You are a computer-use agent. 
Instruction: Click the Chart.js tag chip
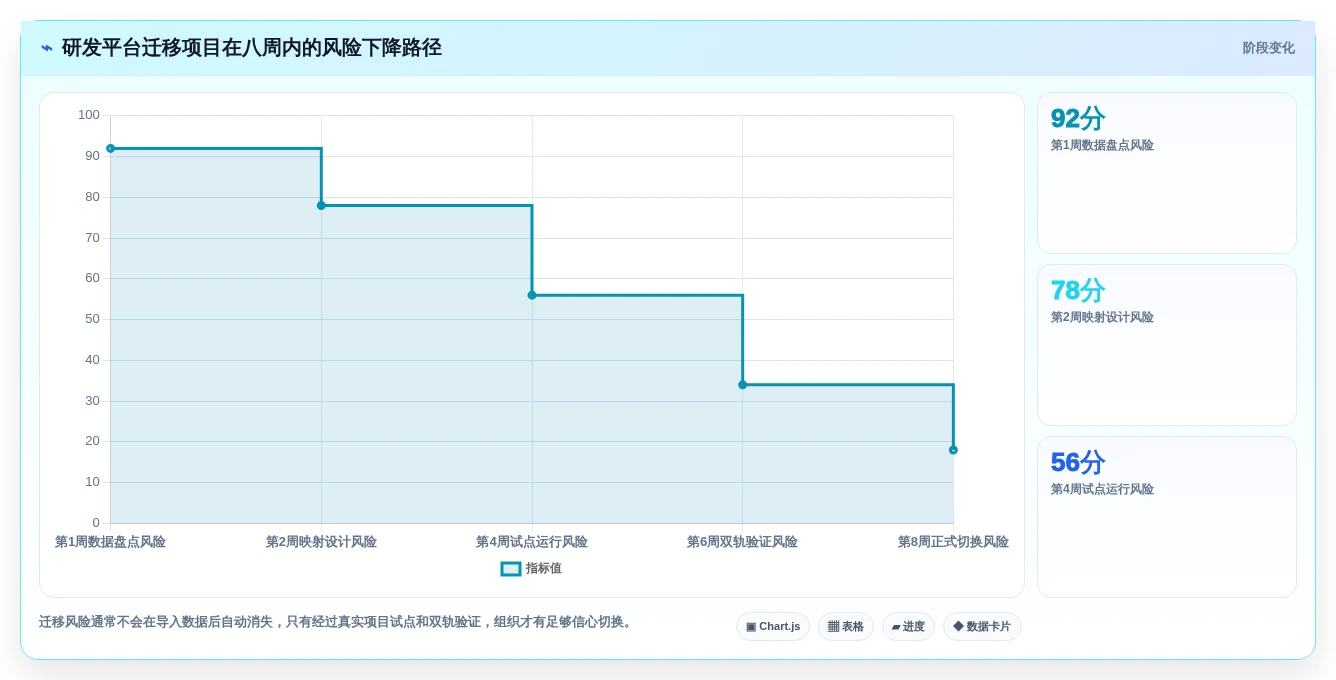773,627
